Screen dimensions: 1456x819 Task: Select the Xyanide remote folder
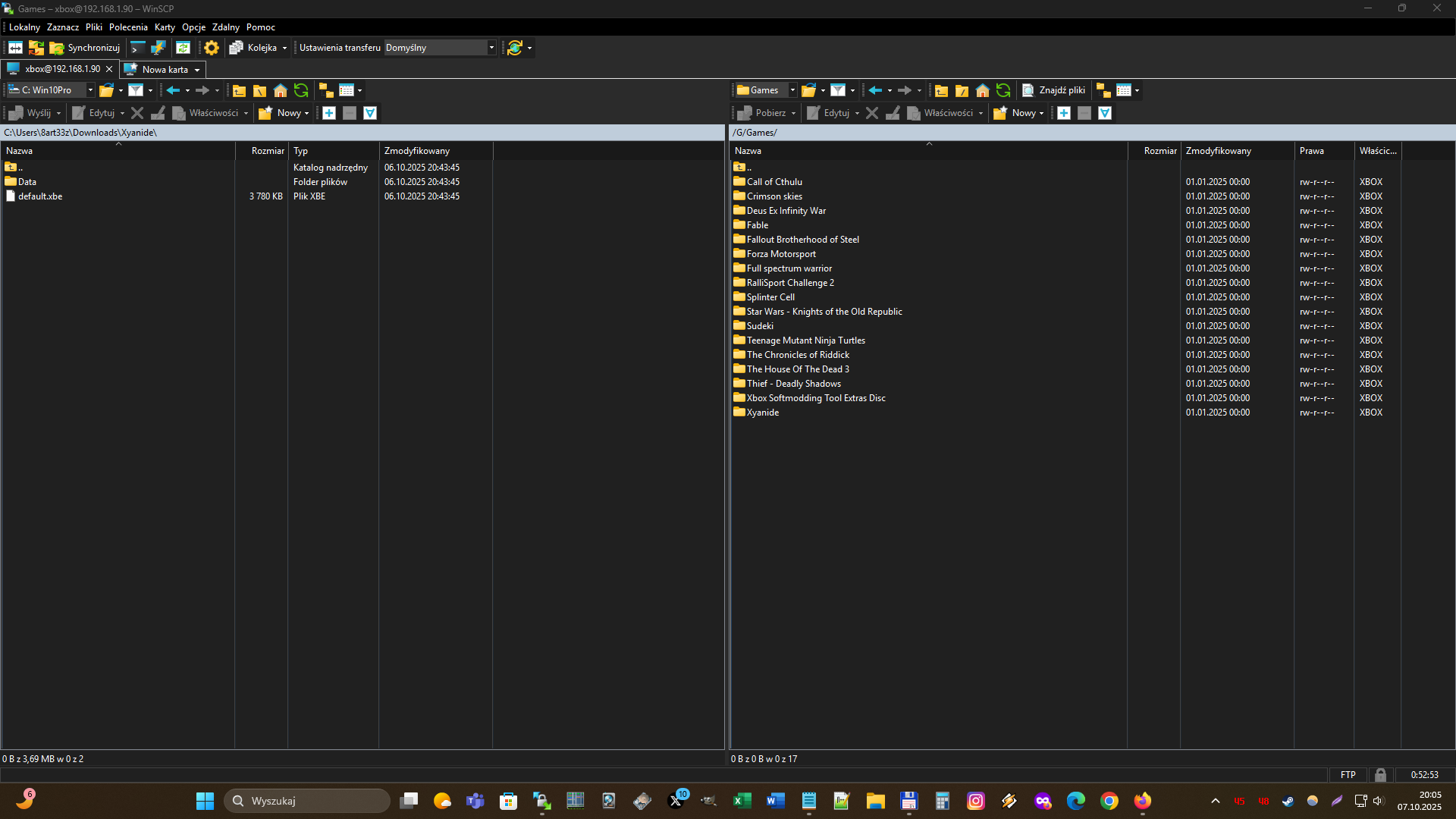[x=762, y=413]
